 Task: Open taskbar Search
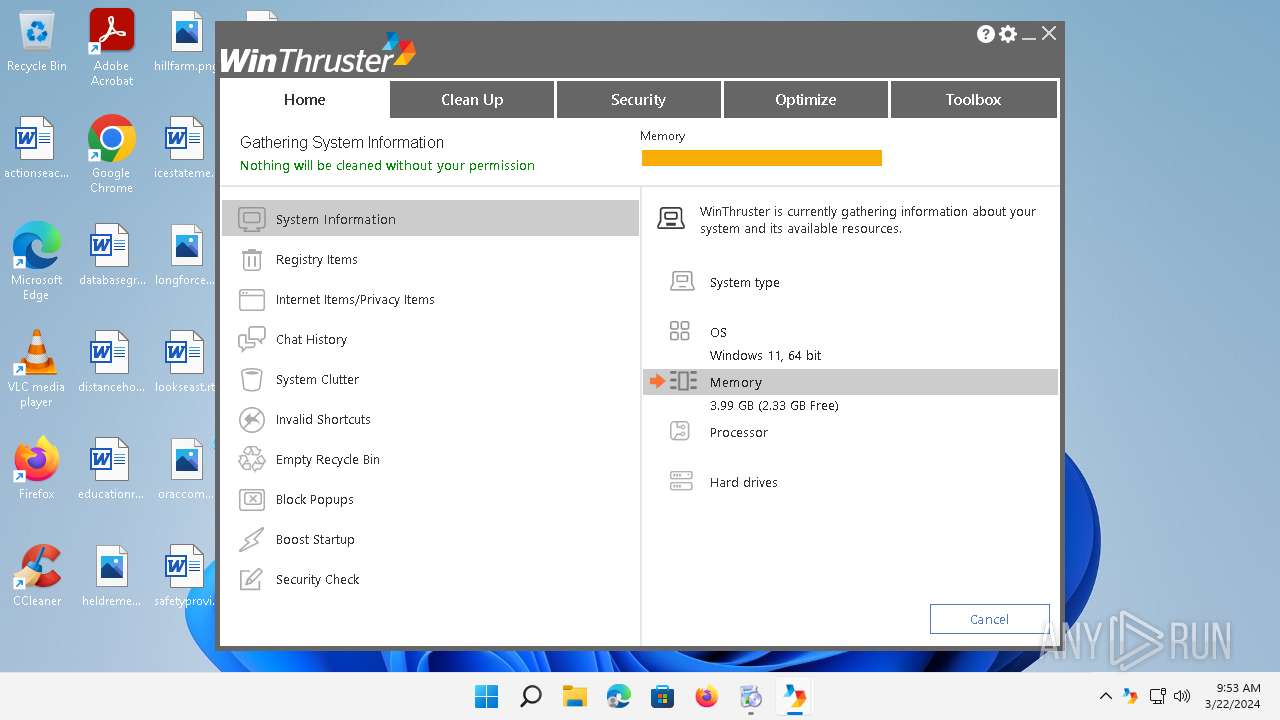pos(530,696)
